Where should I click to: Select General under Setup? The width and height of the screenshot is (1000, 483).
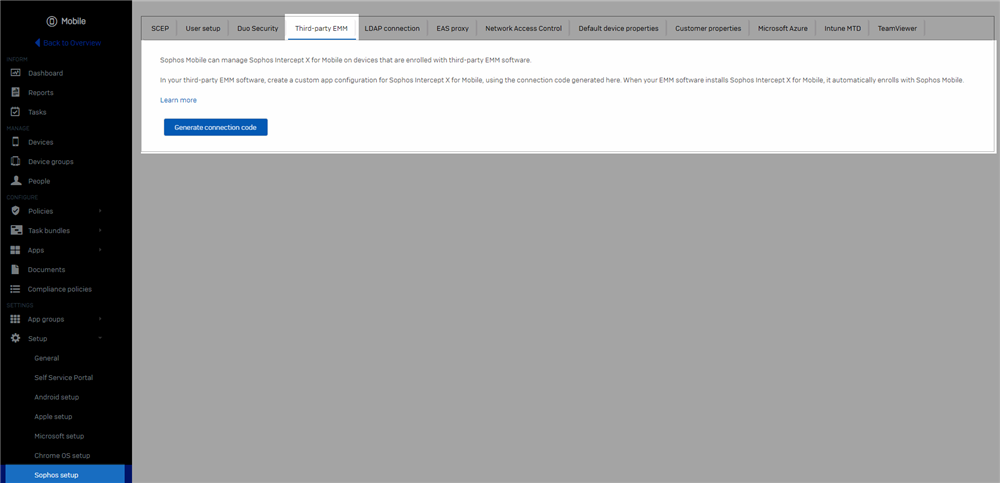47,358
